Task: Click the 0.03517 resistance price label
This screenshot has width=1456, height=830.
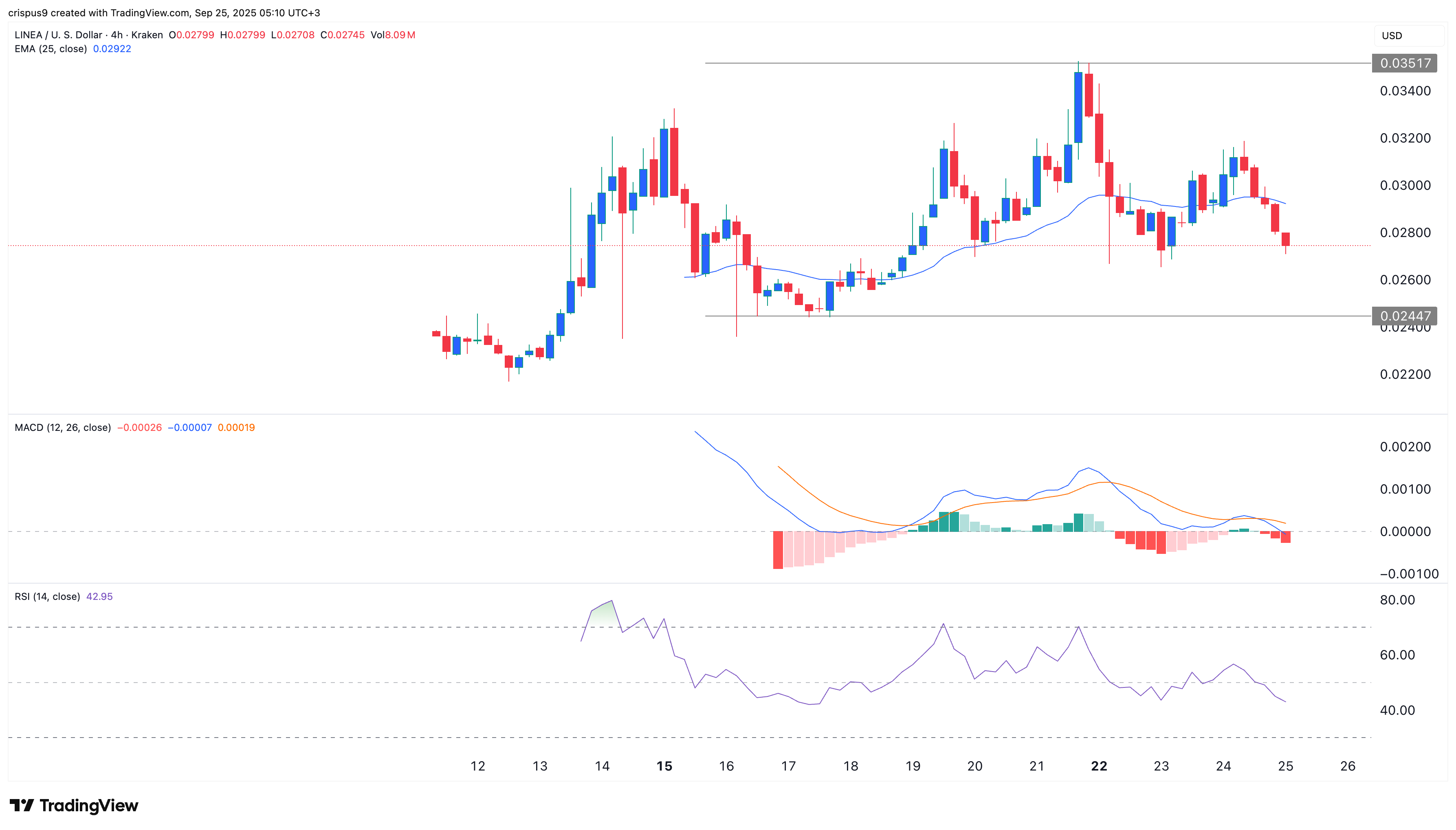Action: [x=1404, y=63]
